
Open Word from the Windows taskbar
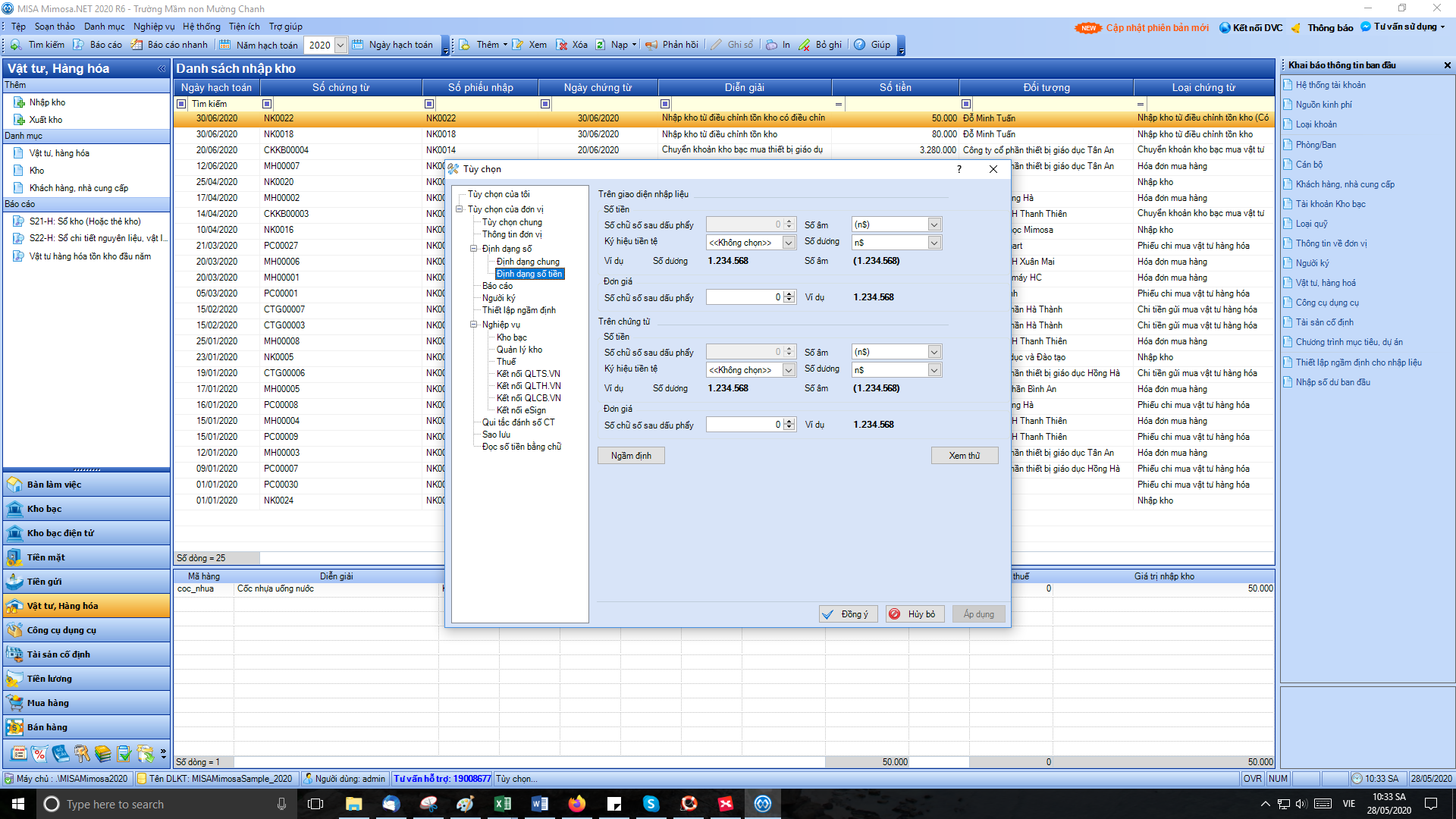[540, 804]
